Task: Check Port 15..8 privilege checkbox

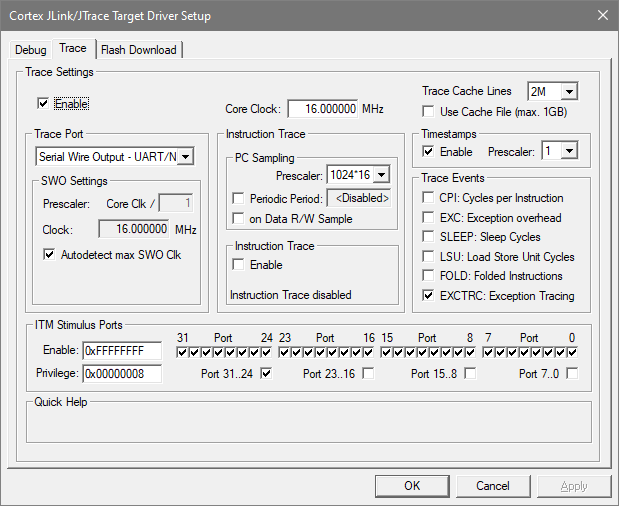Action: click(x=470, y=373)
